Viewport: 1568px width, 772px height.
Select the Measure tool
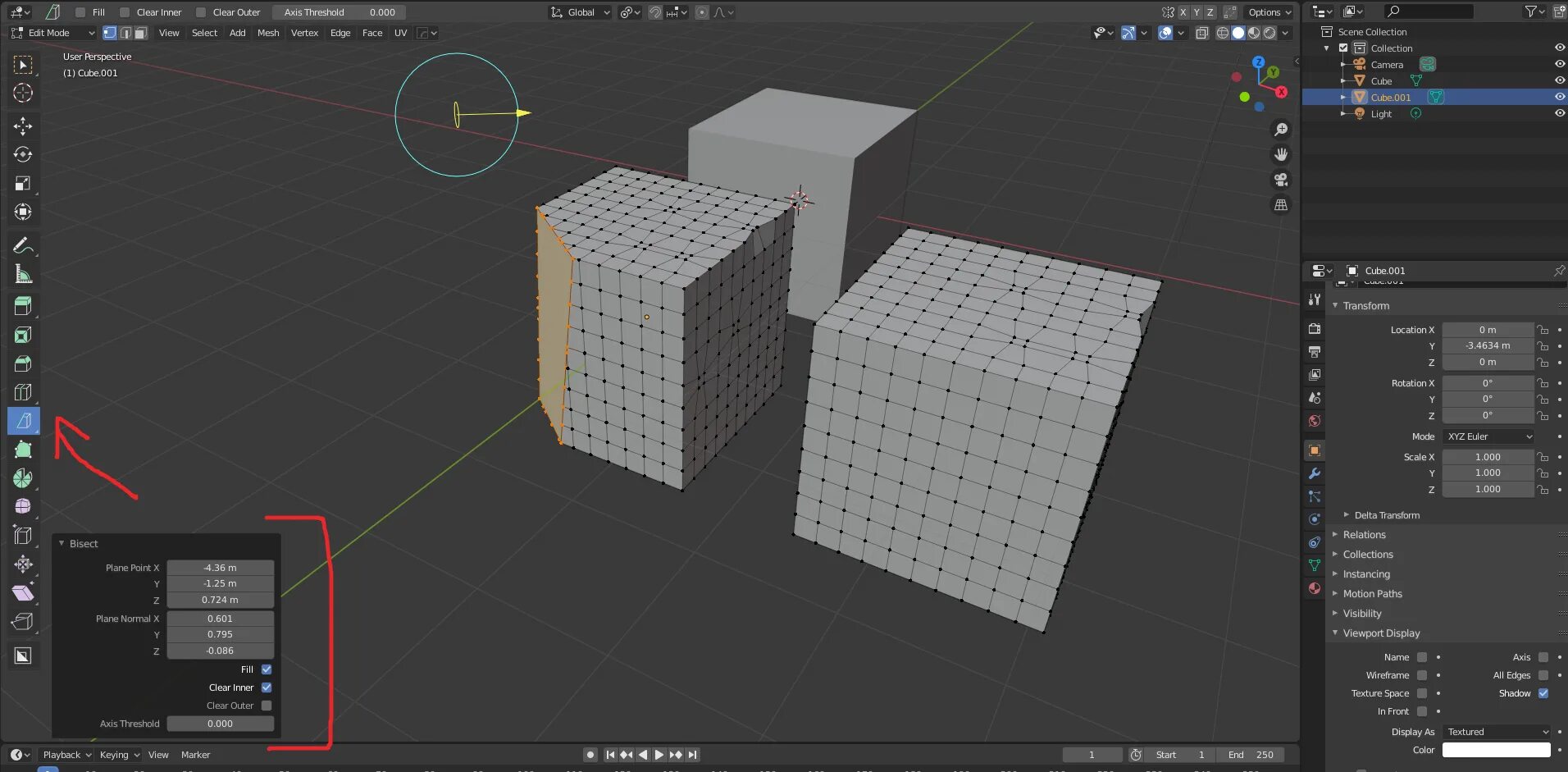pyautogui.click(x=23, y=274)
